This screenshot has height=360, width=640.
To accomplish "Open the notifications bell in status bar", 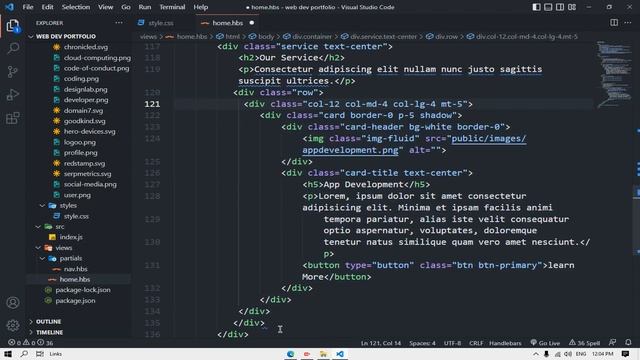I will [x=628, y=343].
